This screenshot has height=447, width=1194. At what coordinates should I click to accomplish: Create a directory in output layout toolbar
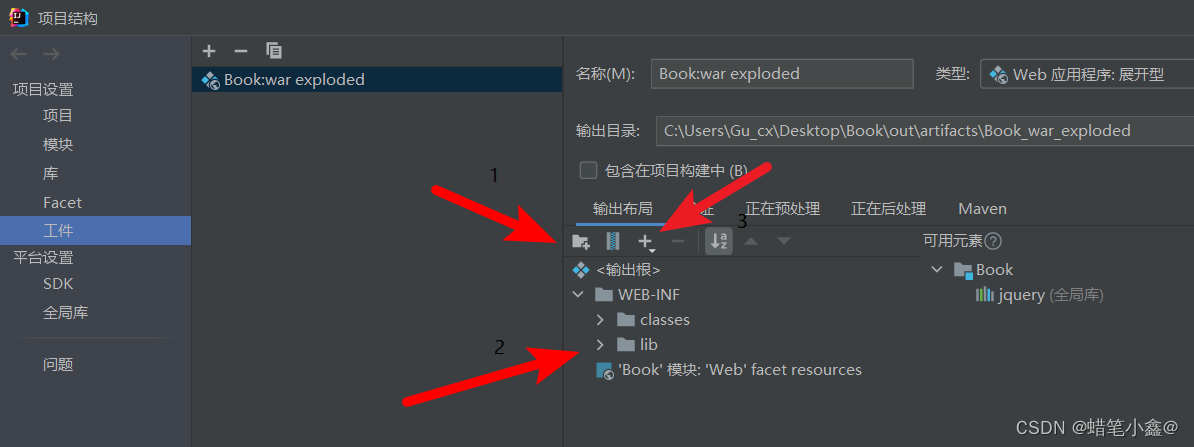click(x=581, y=242)
